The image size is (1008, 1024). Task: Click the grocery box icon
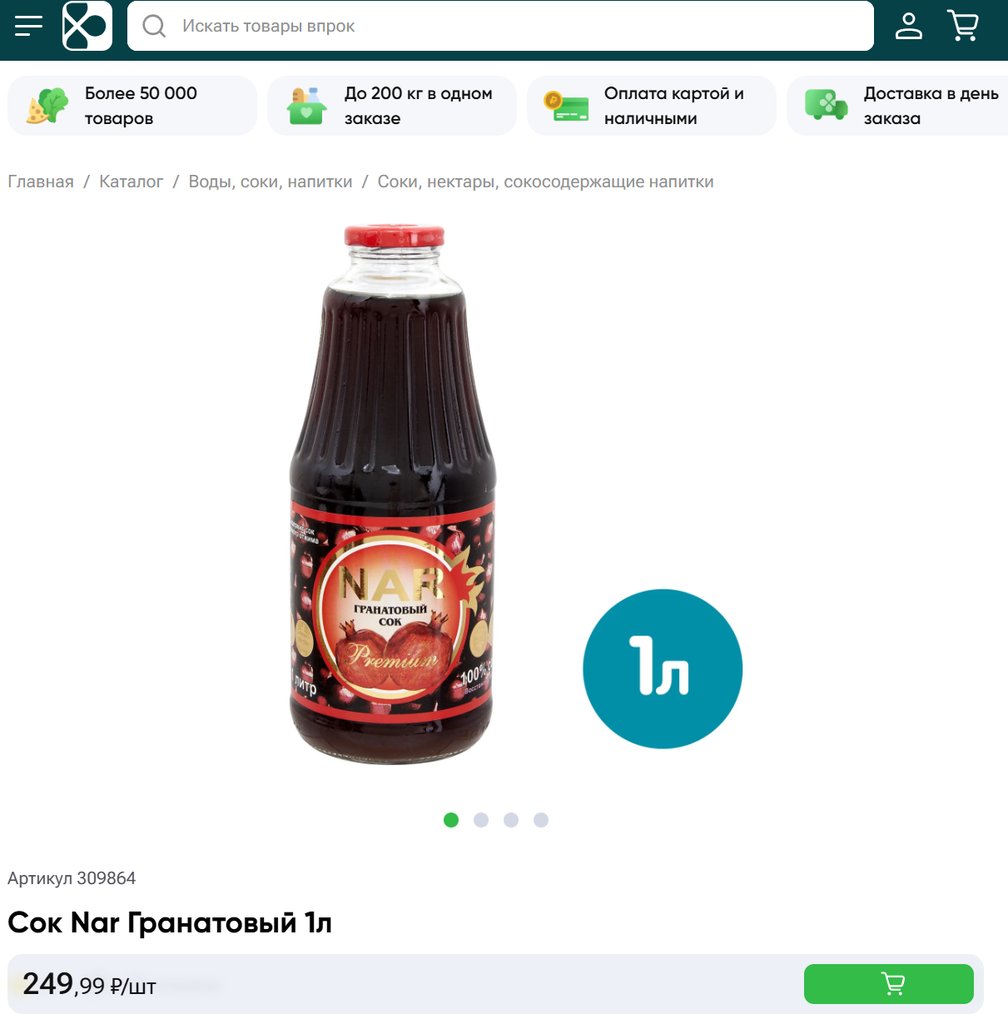(306, 106)
